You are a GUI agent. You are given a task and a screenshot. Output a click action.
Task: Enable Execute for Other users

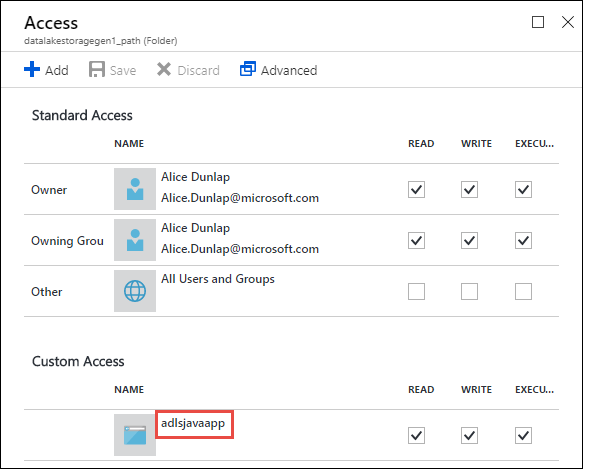(523, 292)
